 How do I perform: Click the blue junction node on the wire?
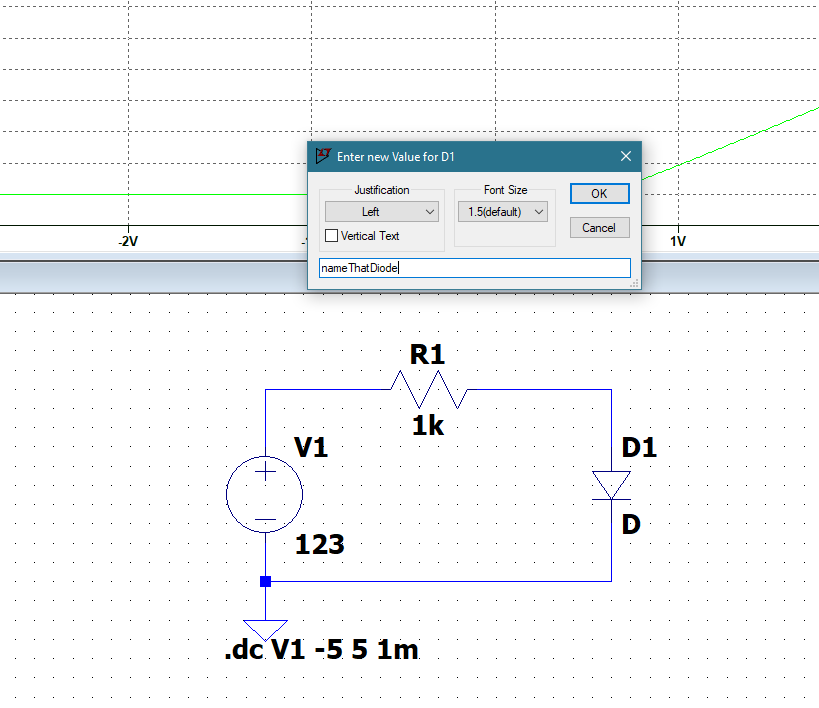[x=265, y=581]
